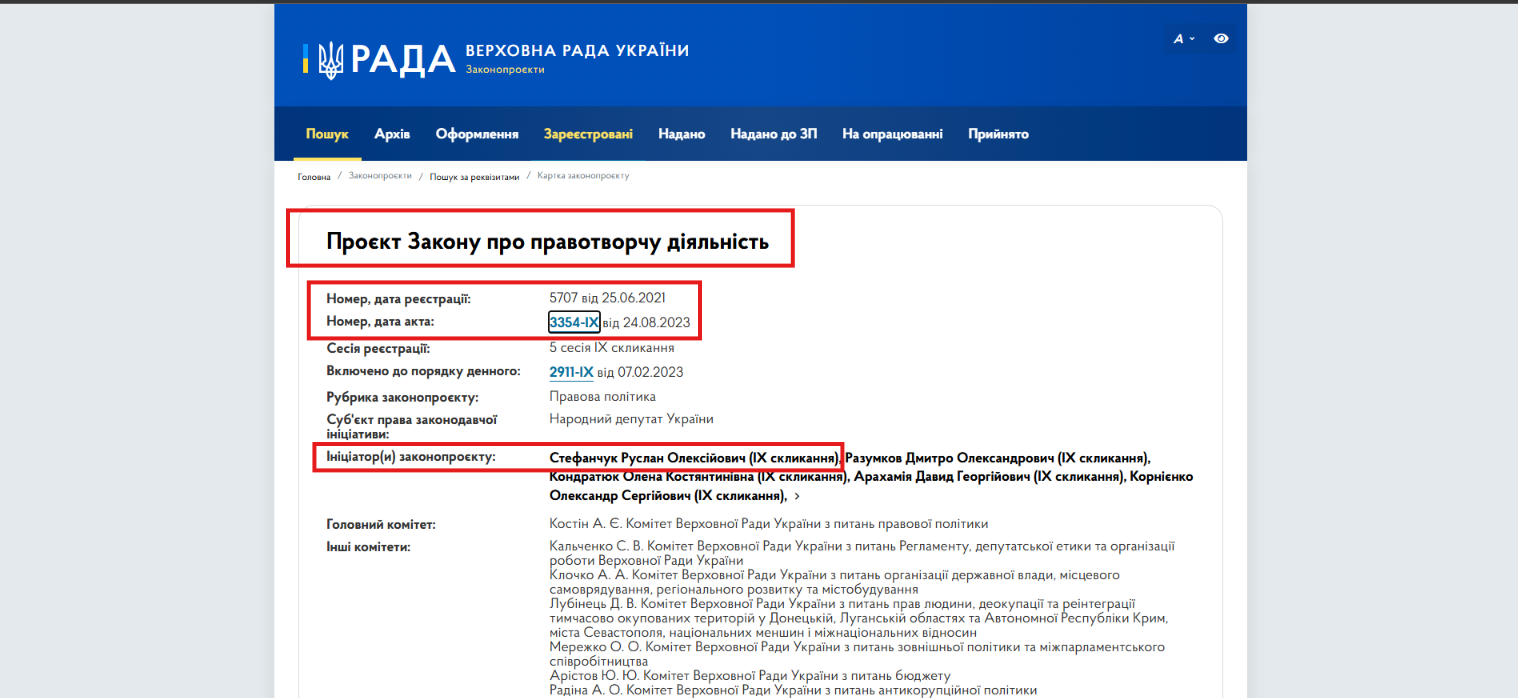Open agenda link 2911-IX
This screenshot has height=698, width=1518.
point(572,372)
